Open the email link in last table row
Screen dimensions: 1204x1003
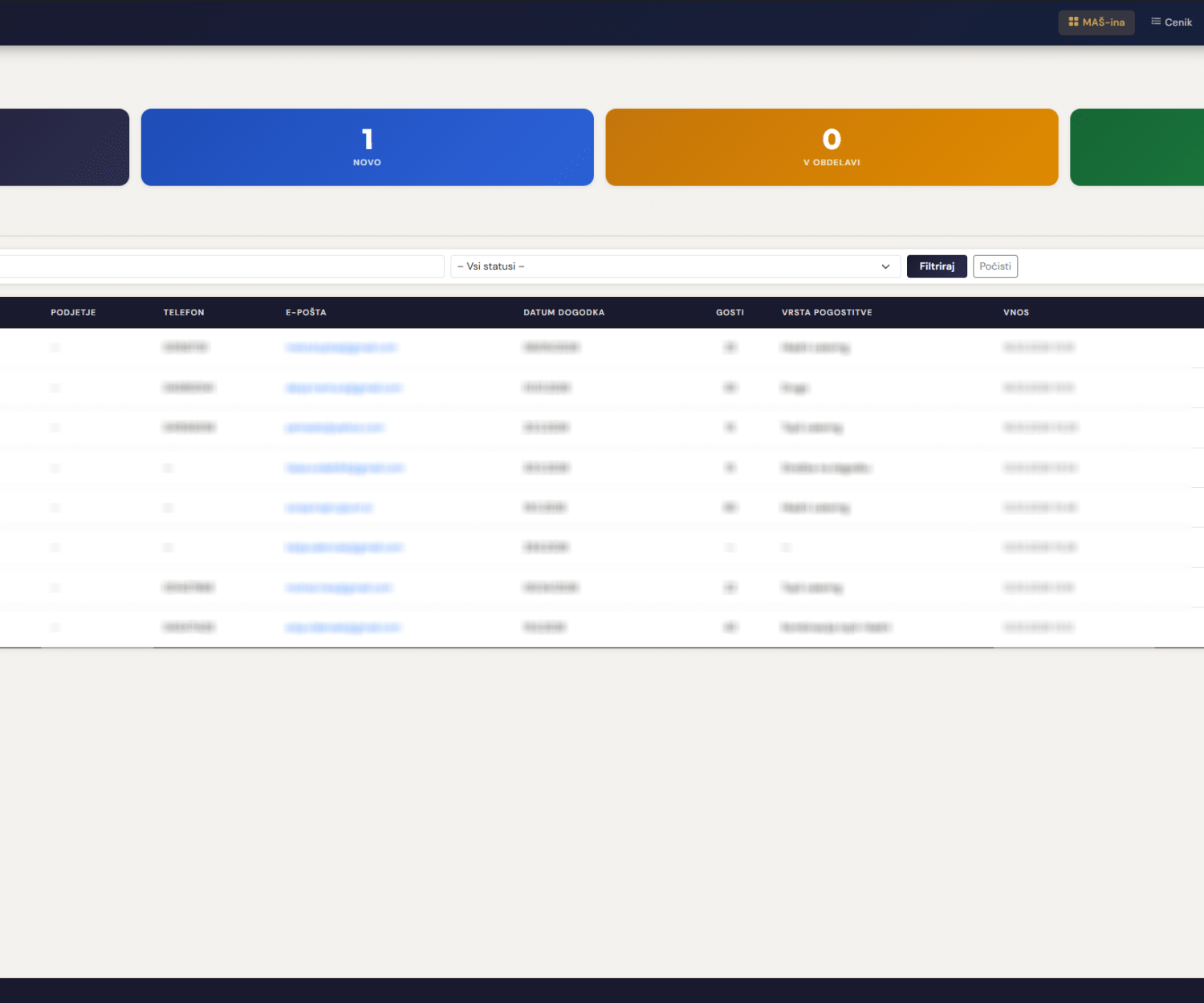tap(343, 627)
